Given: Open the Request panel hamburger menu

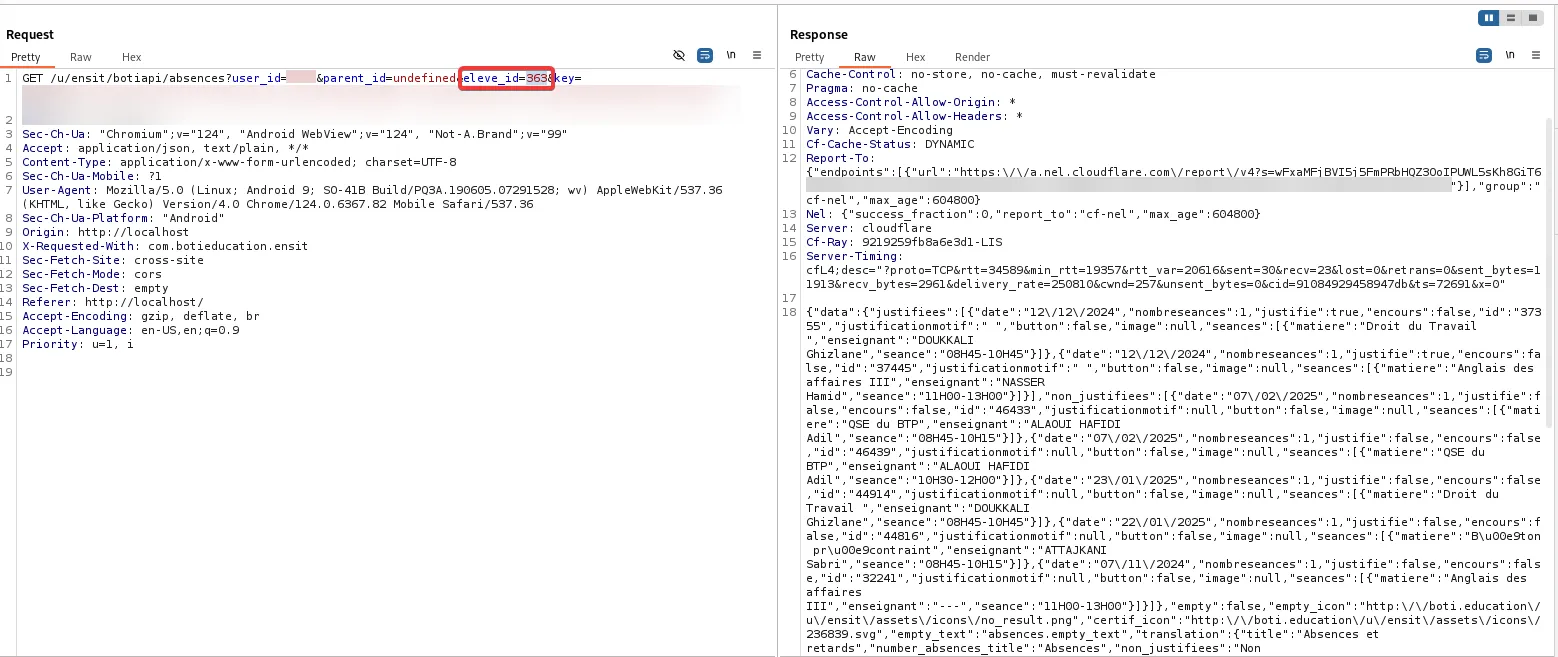Looking at the screenshot, I should point(757,56).
